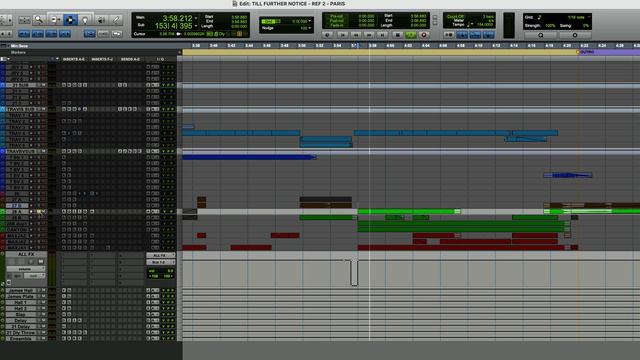Open the Nudge value dropdown
Viewport: 640px width, 360px height.
tap(310, 28)
